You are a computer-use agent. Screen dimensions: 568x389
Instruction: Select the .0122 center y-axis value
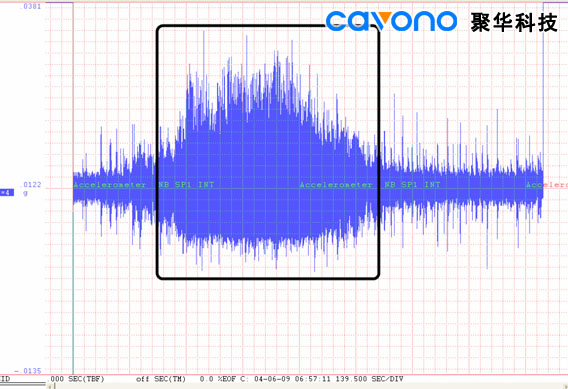[32, 185]
